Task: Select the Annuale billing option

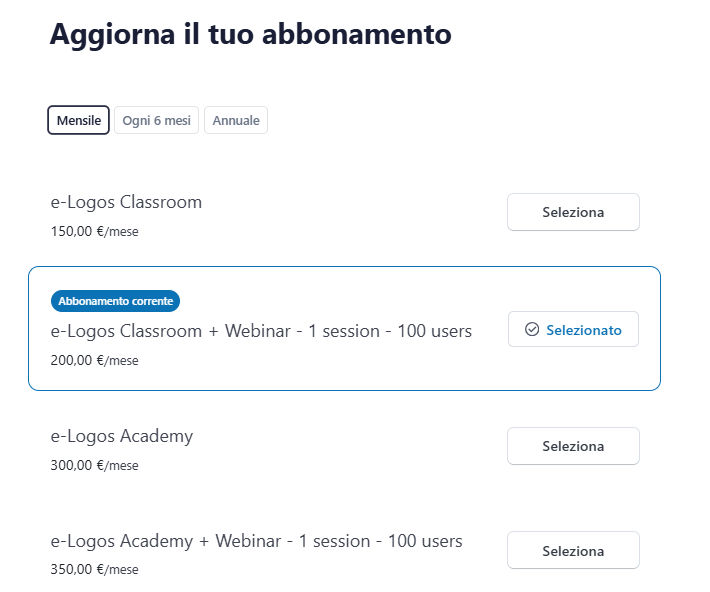Action: [x=235, y=120]
